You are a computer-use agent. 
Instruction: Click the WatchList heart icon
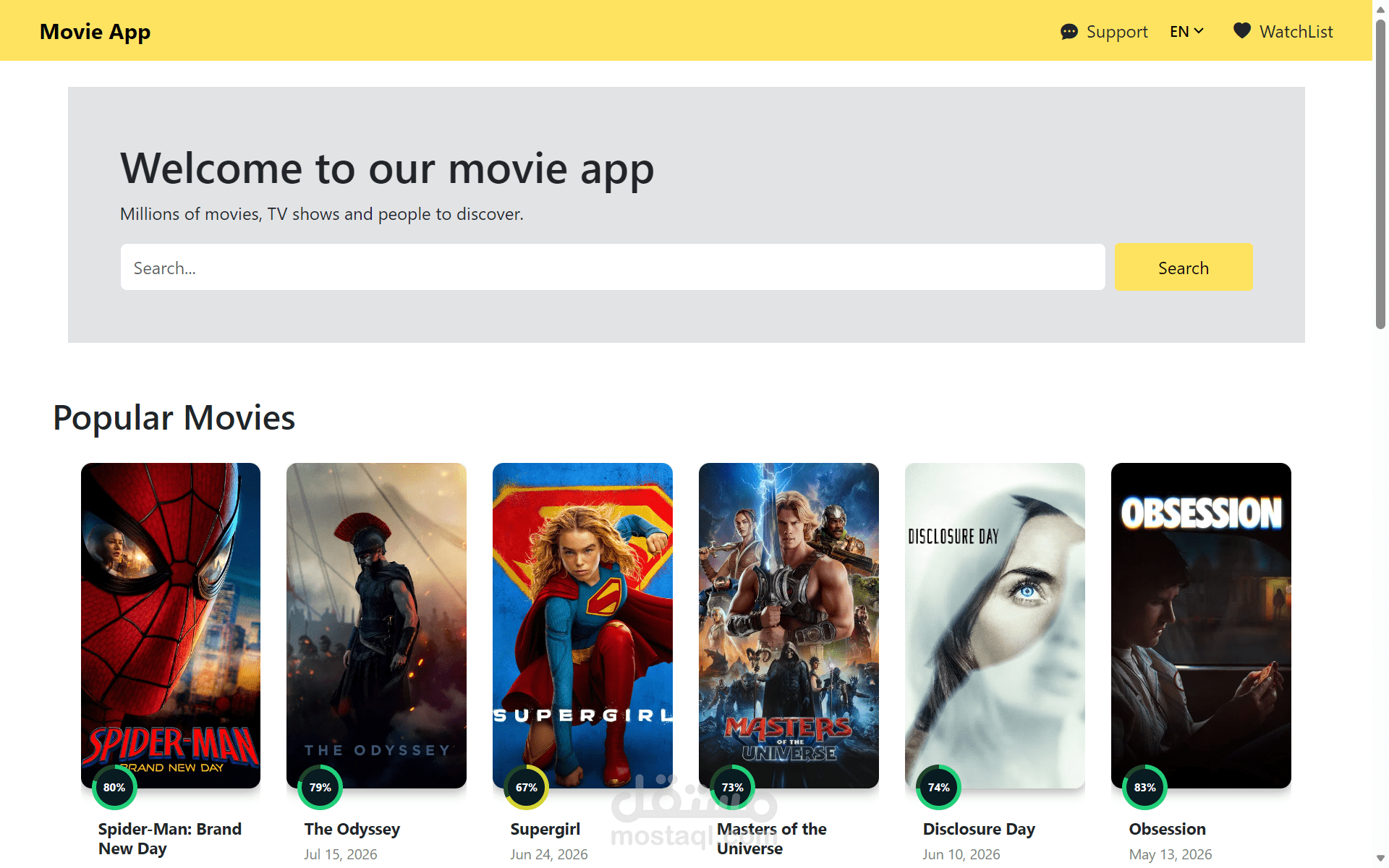[x=1241, y=30]
